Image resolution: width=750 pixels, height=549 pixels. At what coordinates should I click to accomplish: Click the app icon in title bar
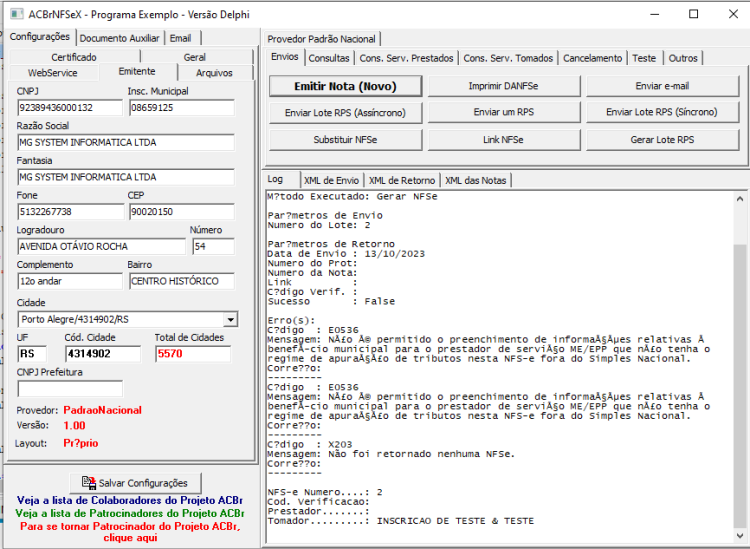click(x=17, y=14)
